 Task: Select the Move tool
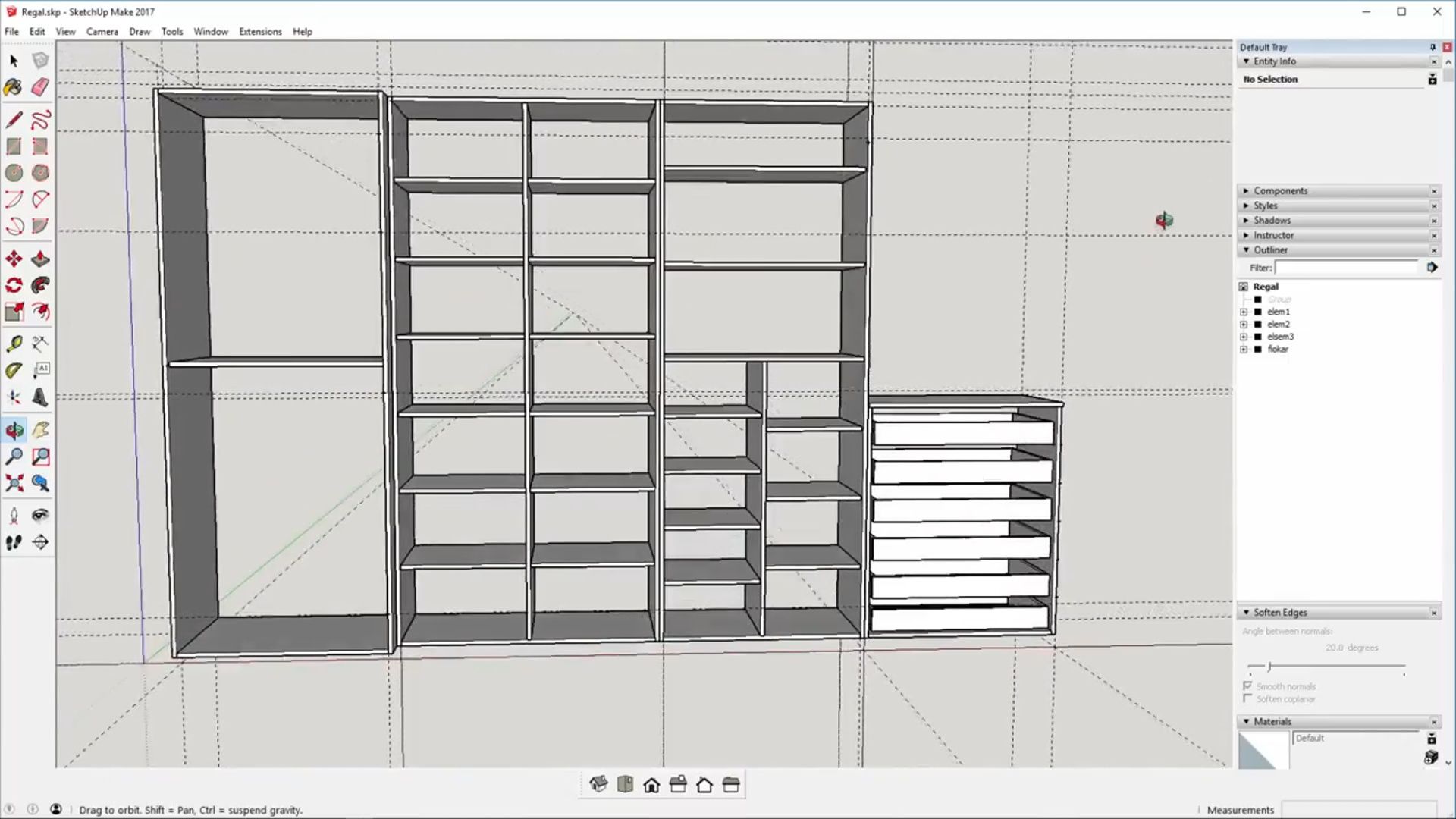[14, 259]
